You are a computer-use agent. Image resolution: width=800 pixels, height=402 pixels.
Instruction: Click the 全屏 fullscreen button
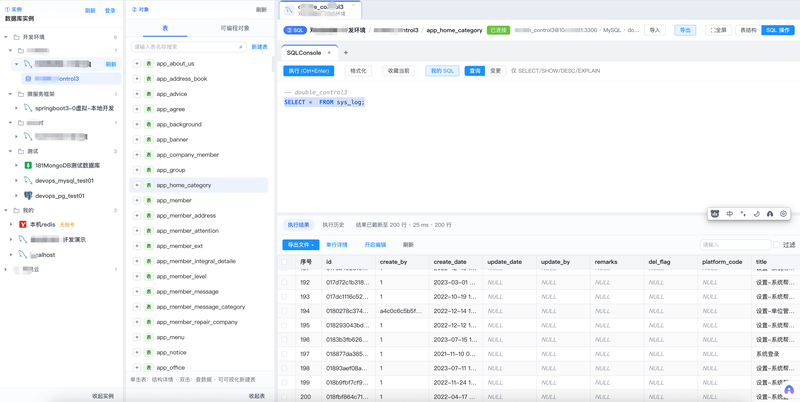tap(718, 30)
